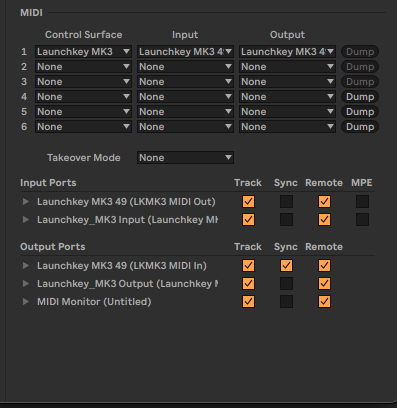Screen dimensions: 397x408
Task: Select Launchkey MK3 49 (LKMK3 MIDI In) port name
Action: (x=122, y=266)
